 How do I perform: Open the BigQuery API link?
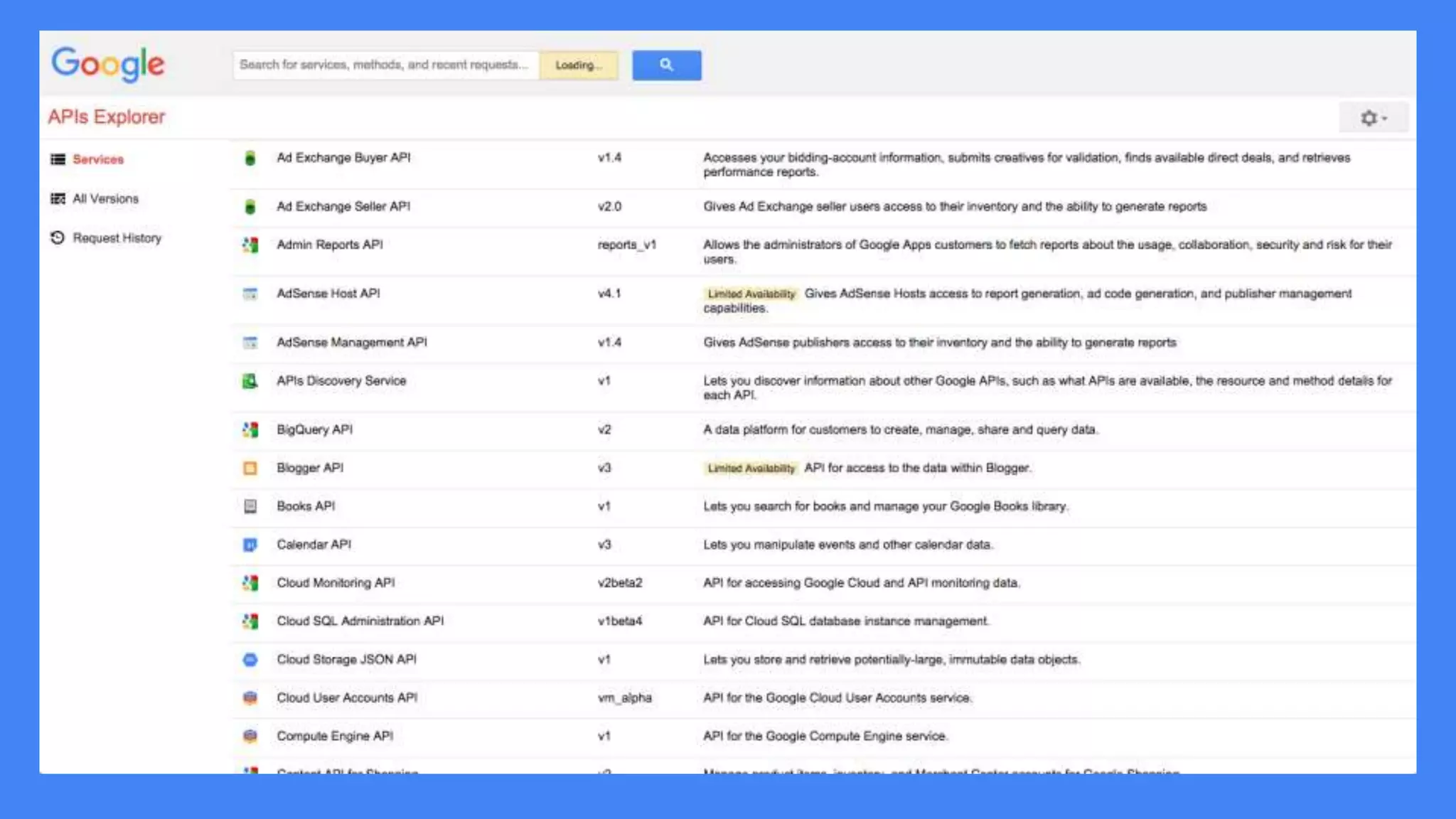pos(314,429)
